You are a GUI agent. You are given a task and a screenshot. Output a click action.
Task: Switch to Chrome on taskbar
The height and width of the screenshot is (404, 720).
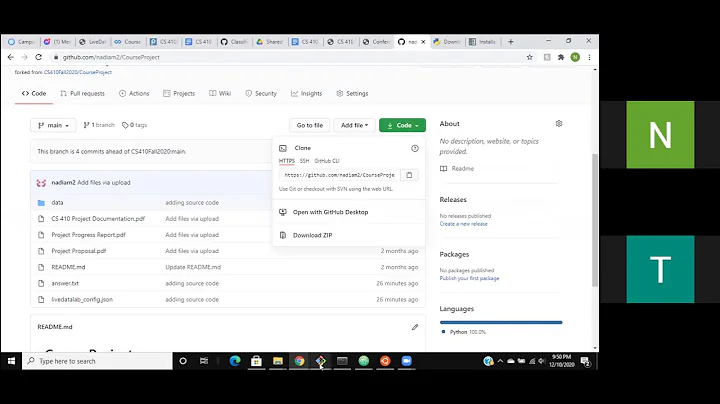(x=299, y=361)
